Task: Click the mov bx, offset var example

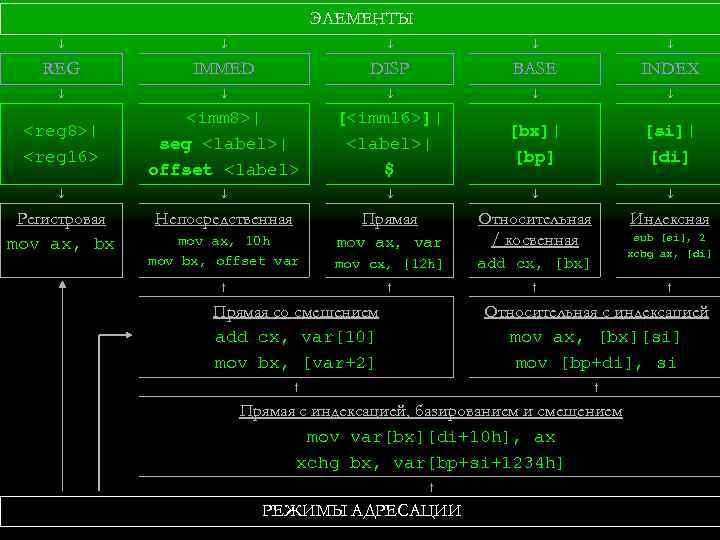Action: [223, 261]
